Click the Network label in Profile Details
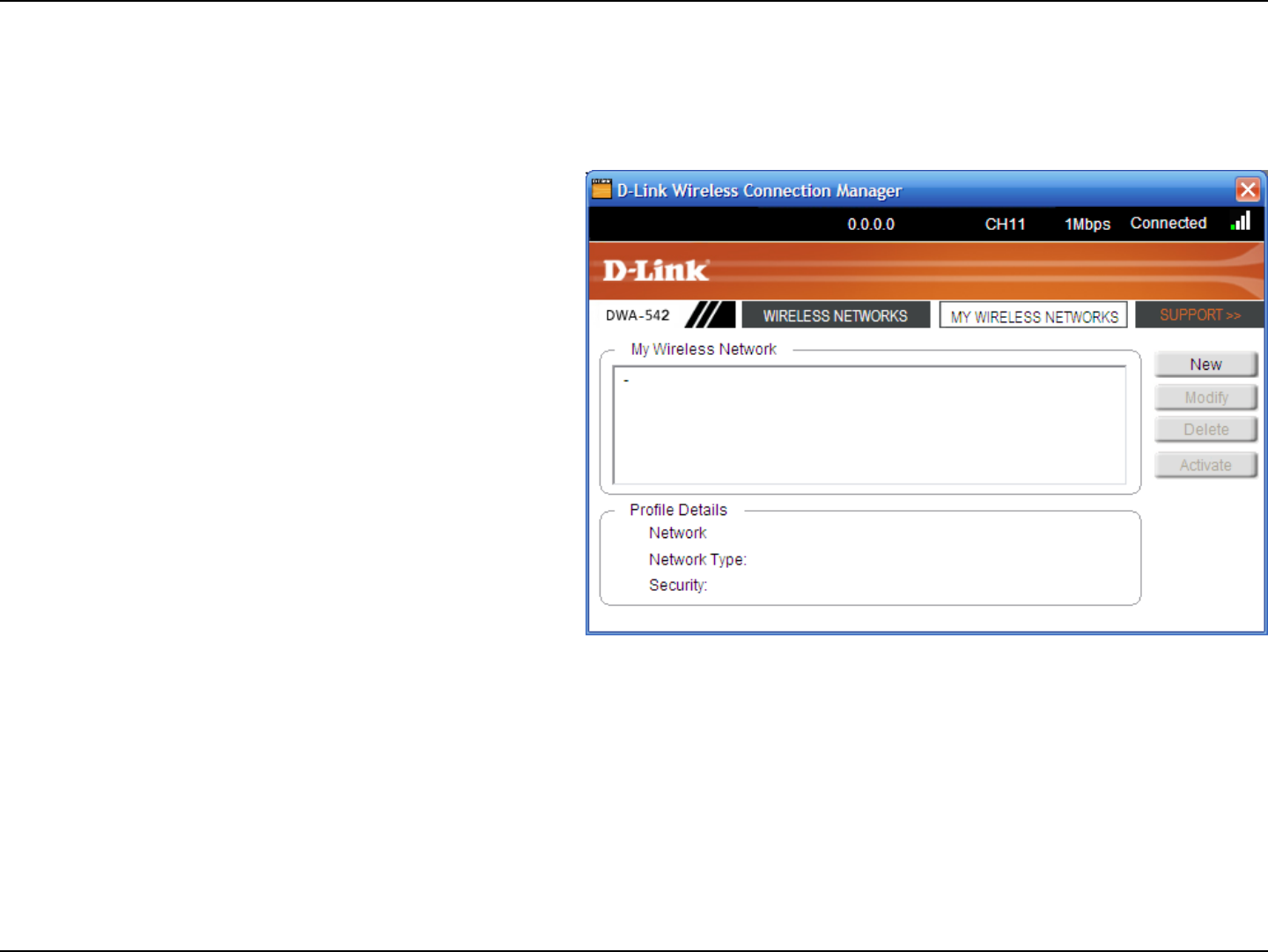The height and width of the screenshot is (952, 1268). tap(677, 533)
